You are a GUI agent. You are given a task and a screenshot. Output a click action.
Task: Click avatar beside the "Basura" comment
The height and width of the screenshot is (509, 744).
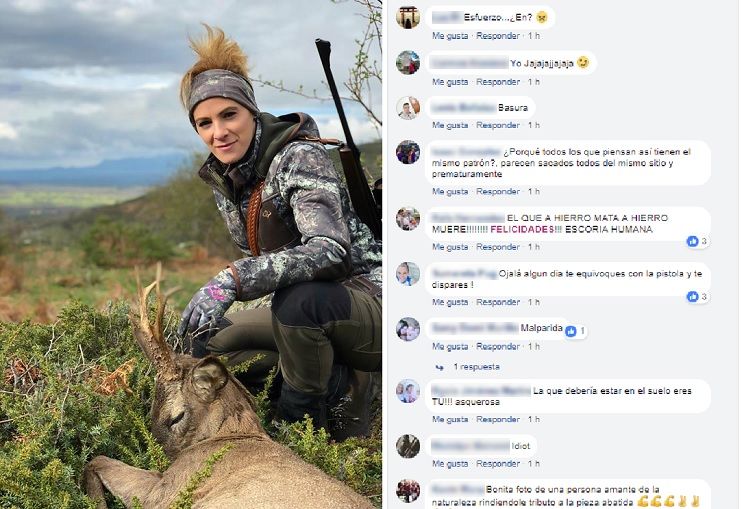pyautogui.click(x=408, y=108)
